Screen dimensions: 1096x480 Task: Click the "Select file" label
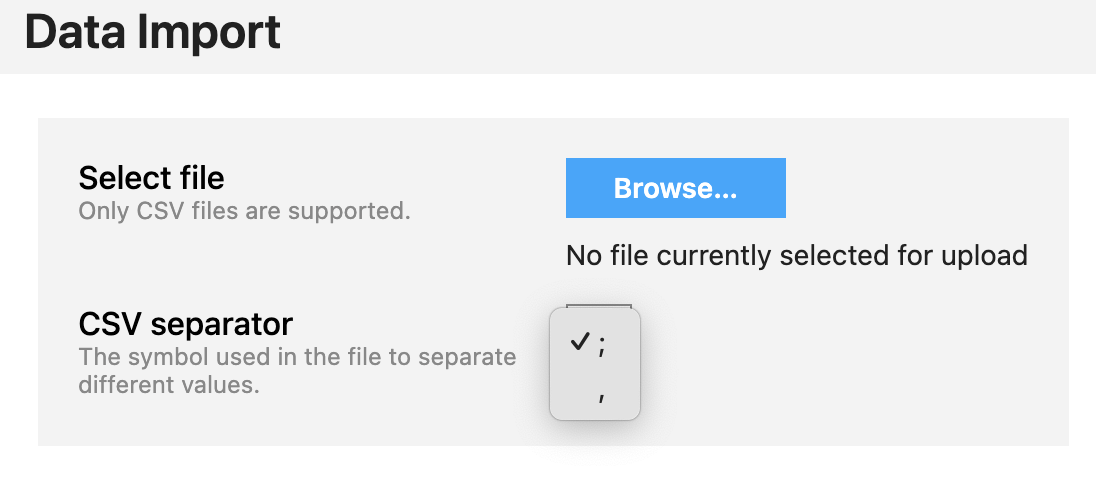tap(151, 178)
